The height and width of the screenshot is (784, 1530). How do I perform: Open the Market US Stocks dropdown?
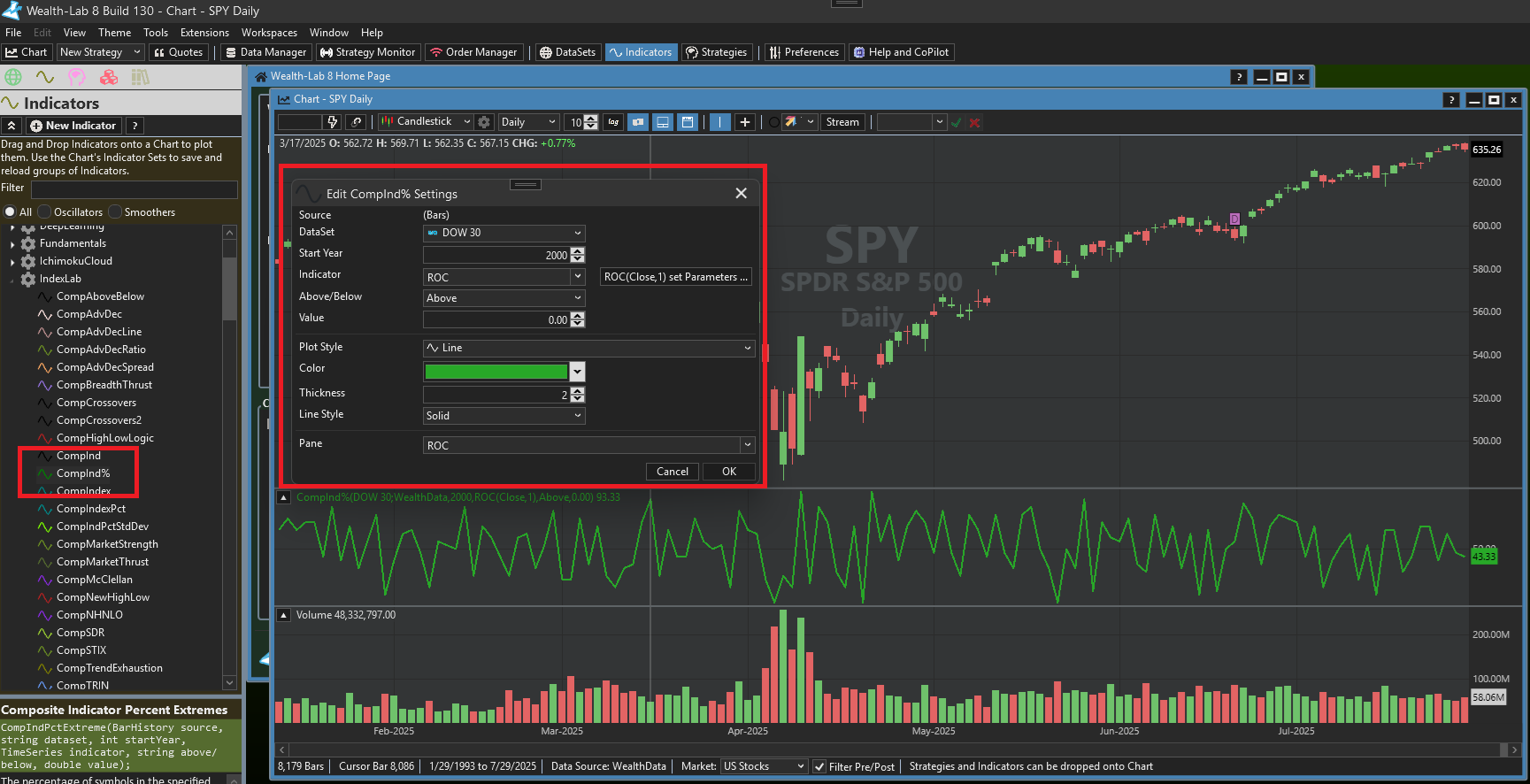tap(764, 766)
